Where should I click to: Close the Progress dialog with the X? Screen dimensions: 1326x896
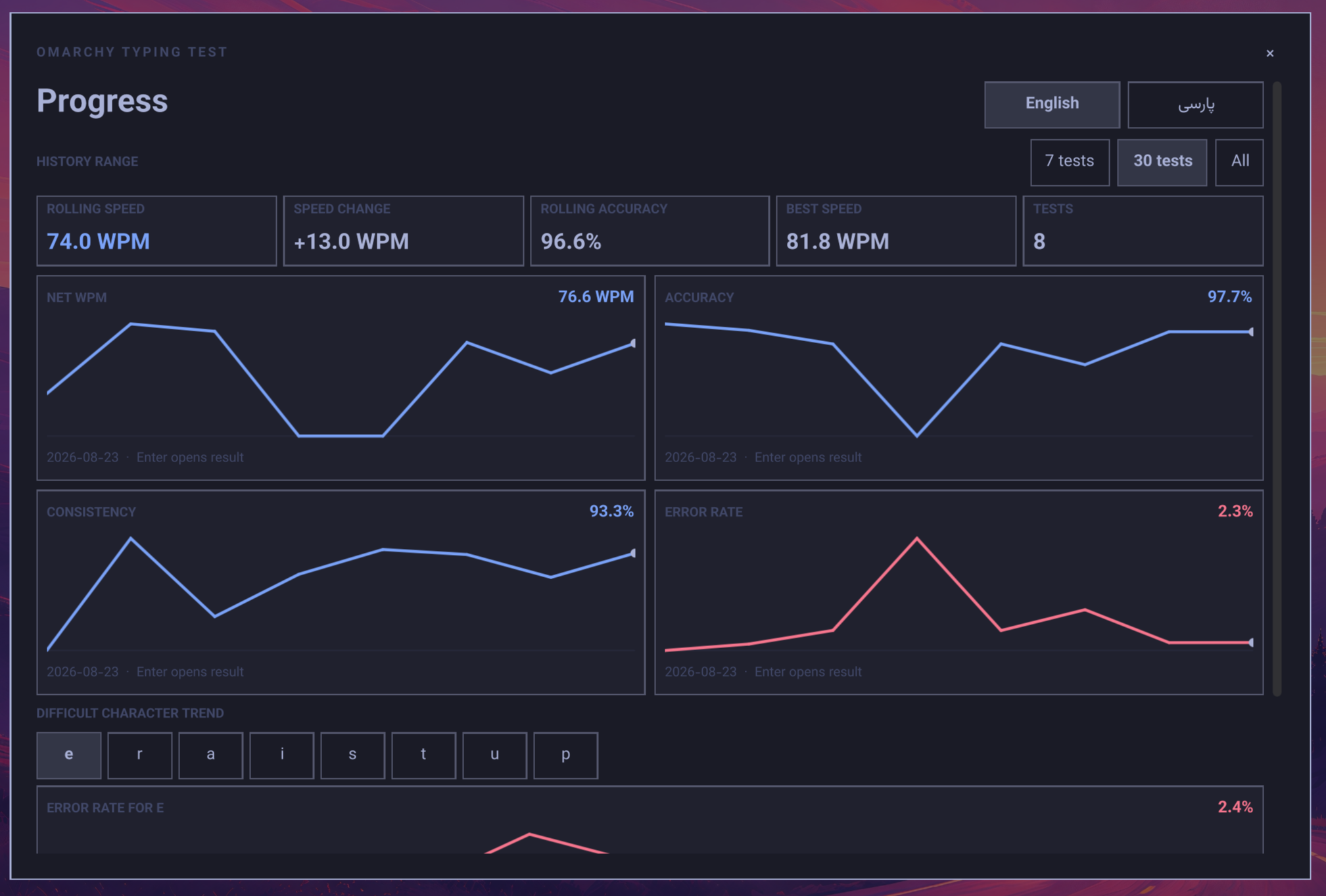1269,53
